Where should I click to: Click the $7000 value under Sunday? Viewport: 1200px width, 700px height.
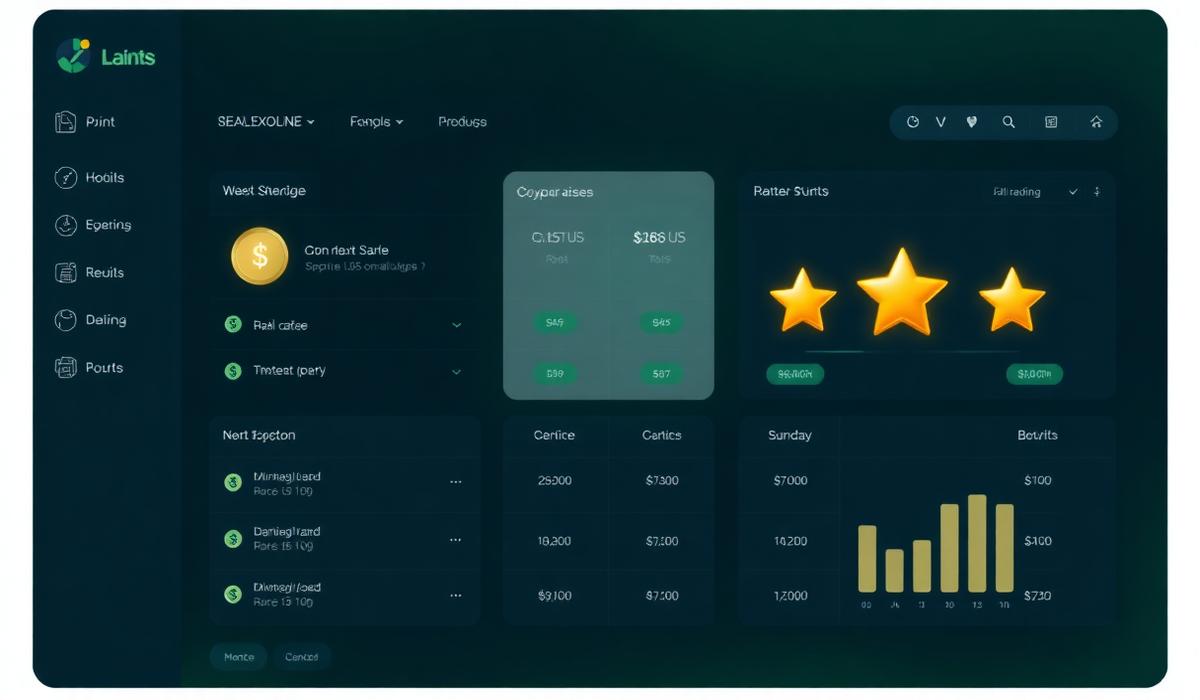pyautogui.click(x=790, y=480)
